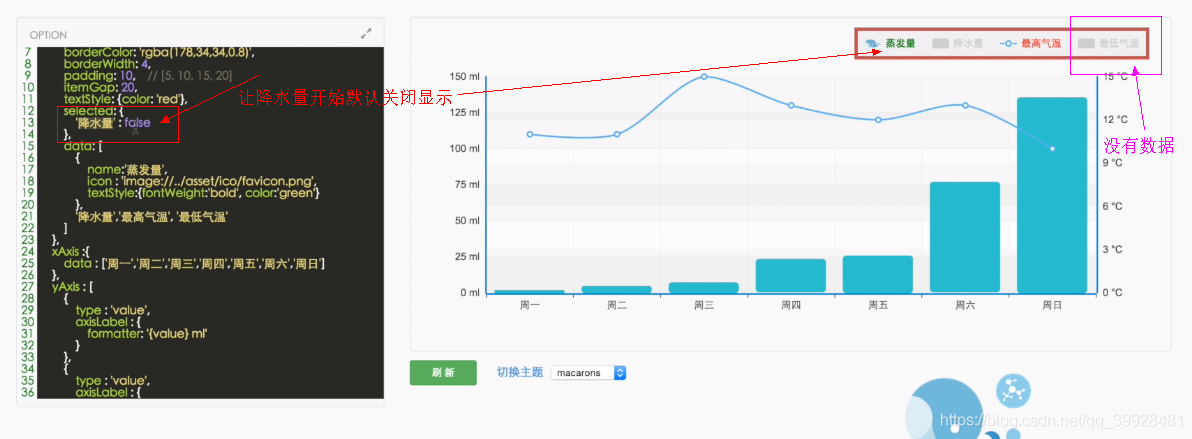Place cursor on the padding: 10 line
Screen dimensions: 1192x439
(x=147, y=76)
